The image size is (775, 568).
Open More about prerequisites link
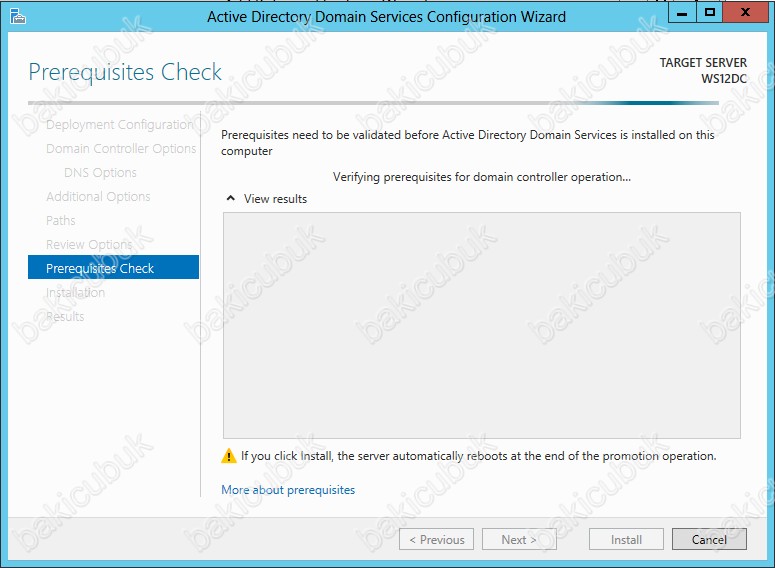coord(288,490)
